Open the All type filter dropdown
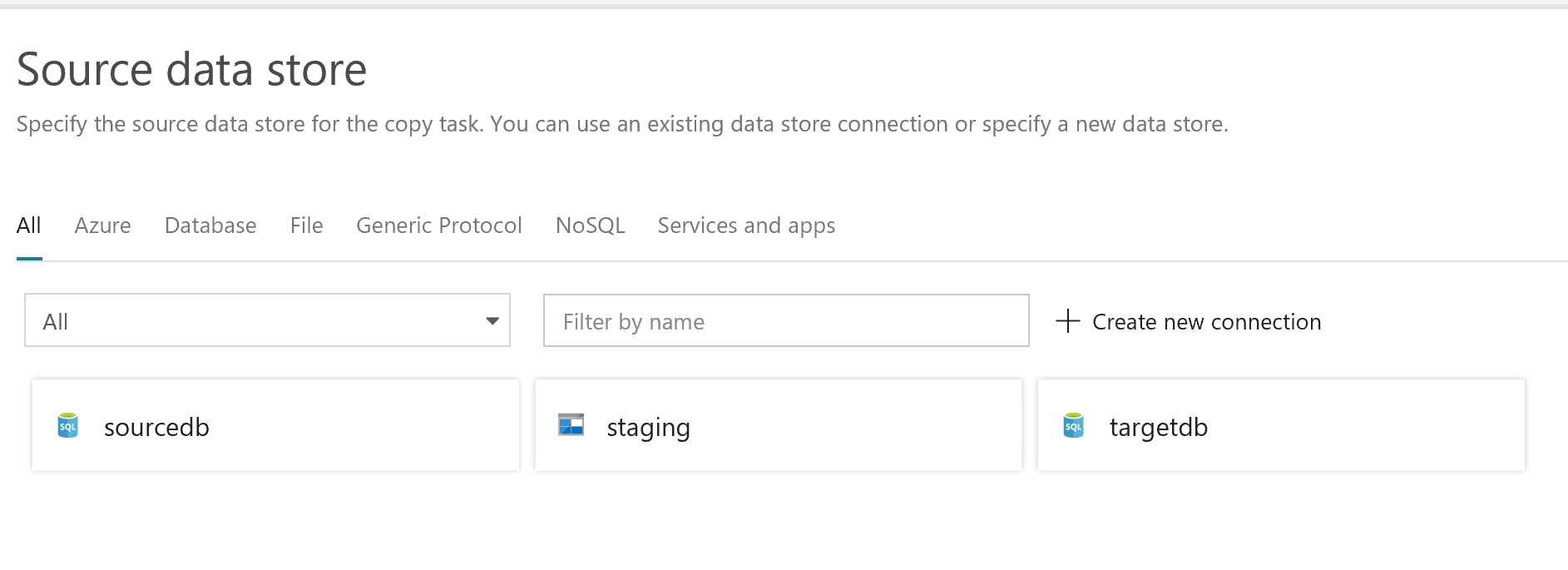The height and width of the screenshot is (570, 1568). (x=267, y=320)
